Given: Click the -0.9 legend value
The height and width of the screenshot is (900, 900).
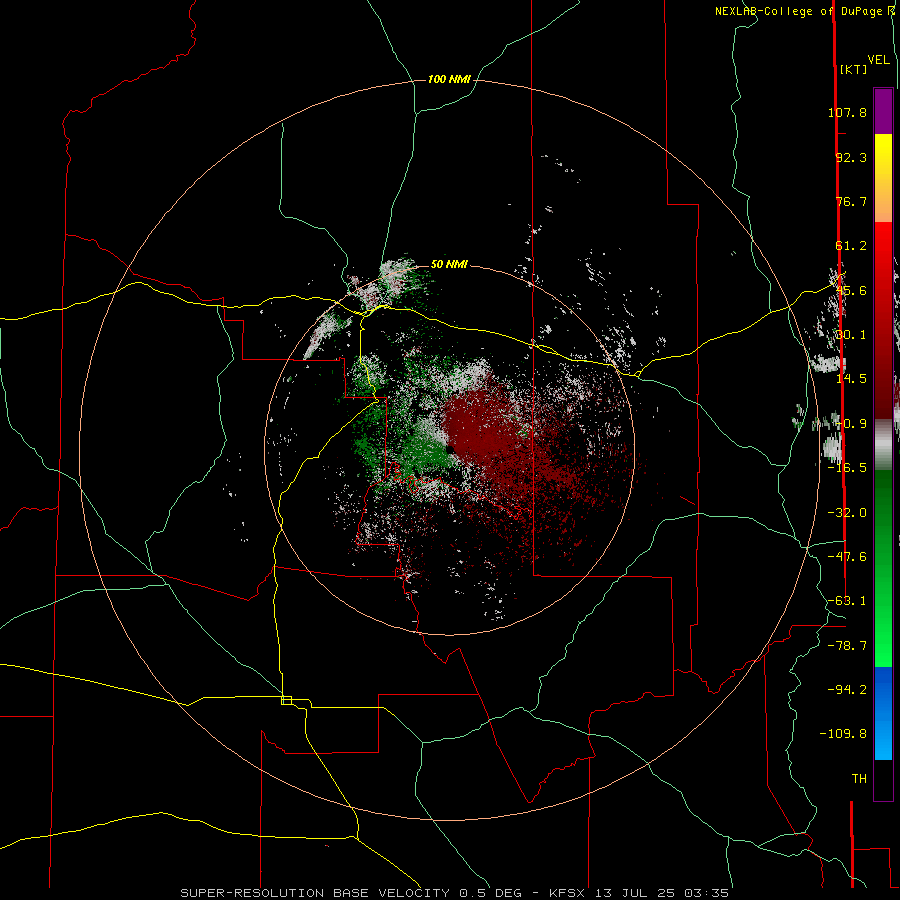Looking at the screenshot, I should click(851, 424).
